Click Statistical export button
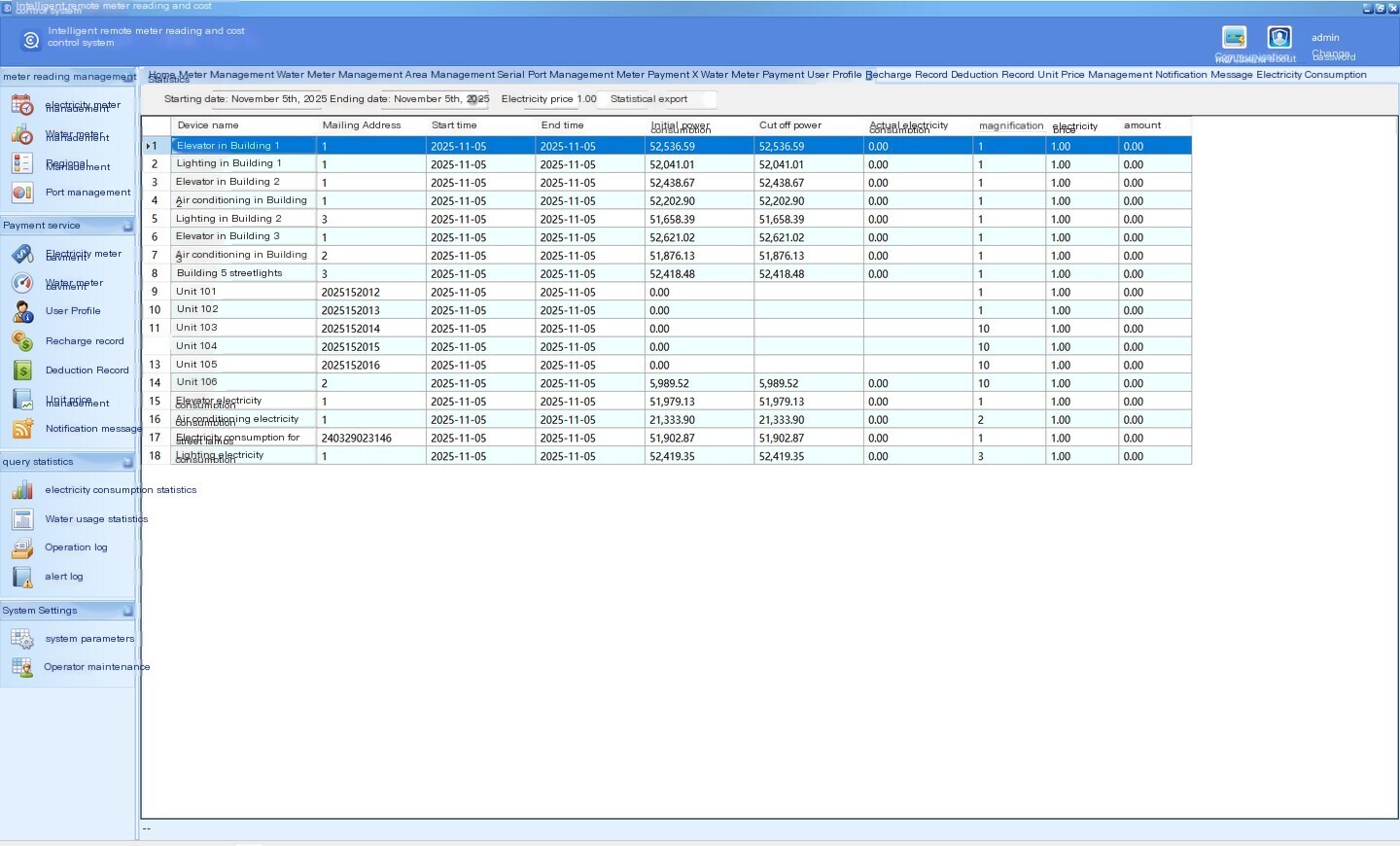The height and width of the screenshot is (846, 1400). 648,99
